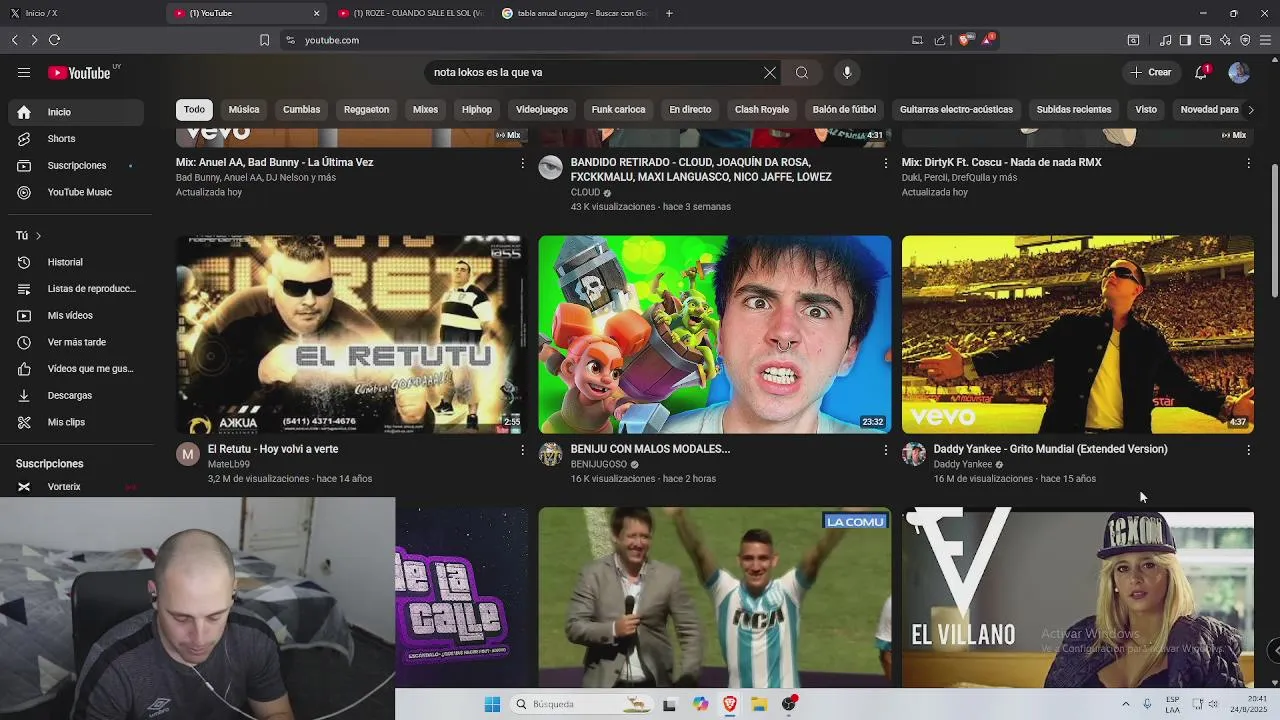Screen dimensions: 1280x720
Task: Open the Crear button
Action: (1151, 72)
